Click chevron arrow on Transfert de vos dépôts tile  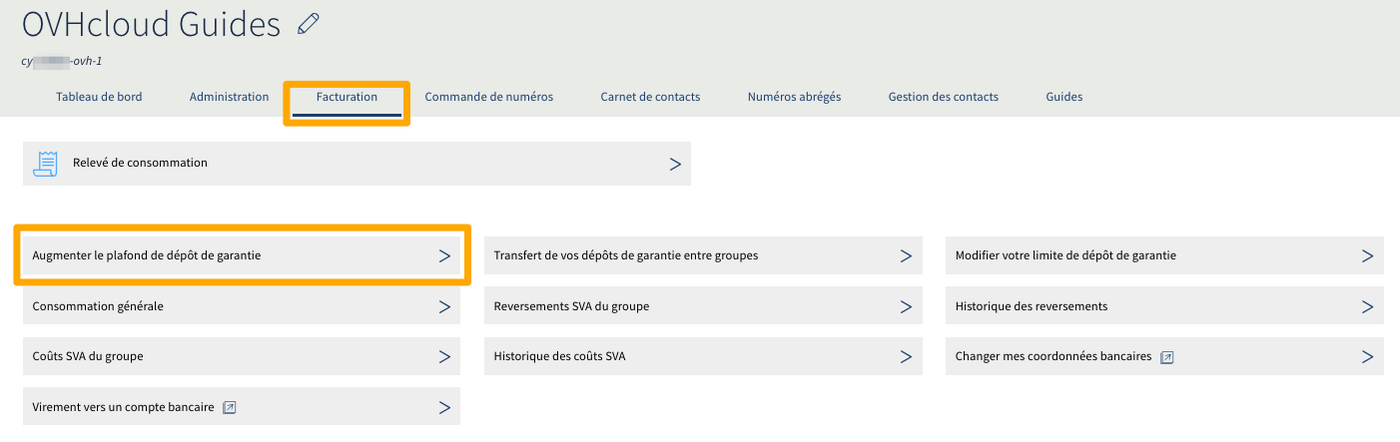(x=905, y=256)
